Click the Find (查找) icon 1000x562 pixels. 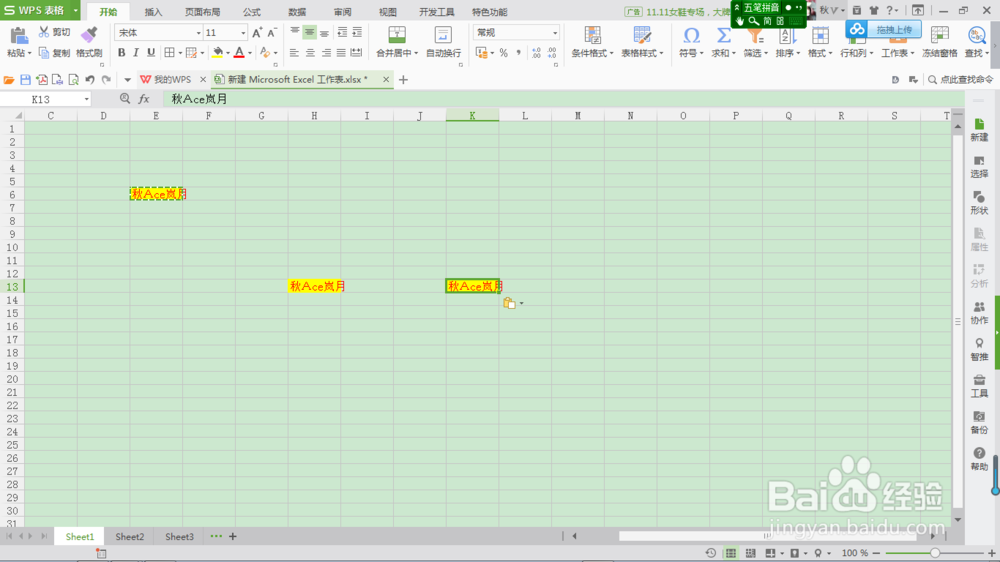coord(976,35)
